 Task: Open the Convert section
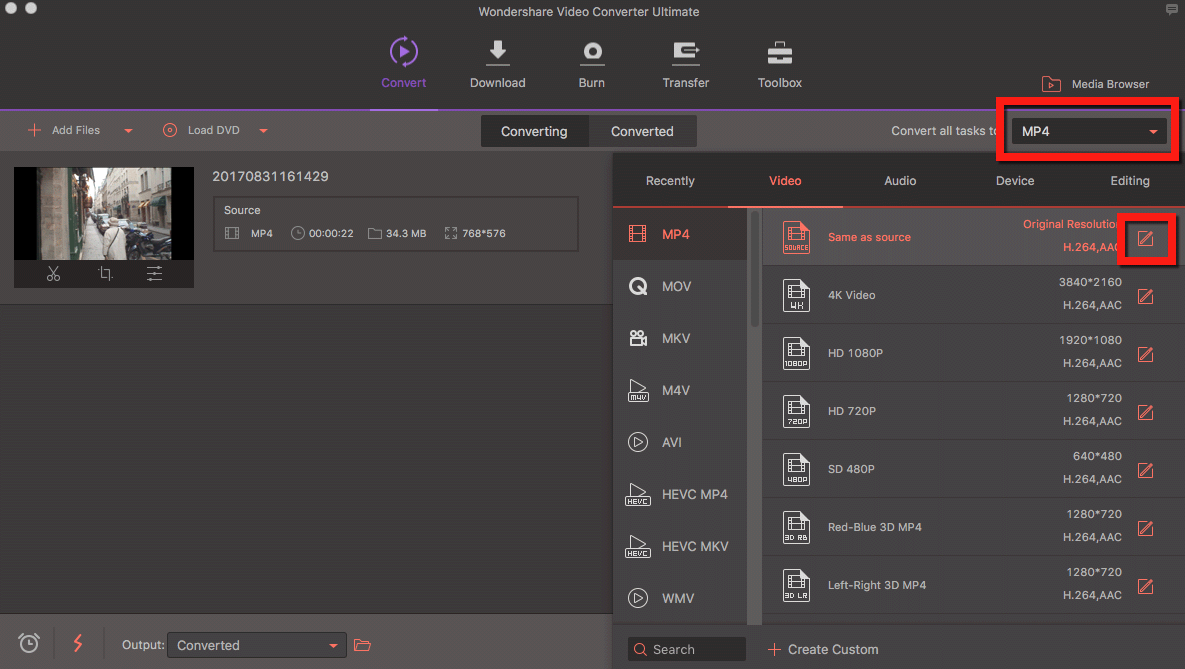pos(404,63)
